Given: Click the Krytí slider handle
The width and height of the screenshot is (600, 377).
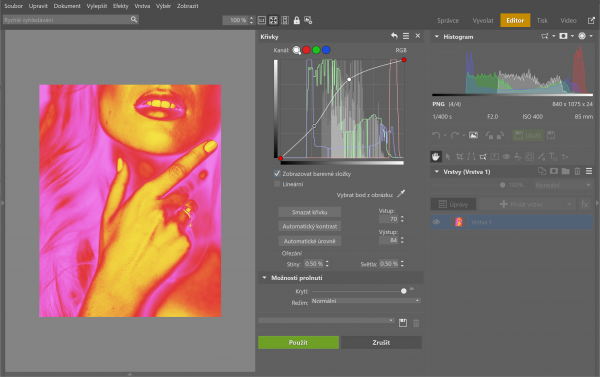Looking at the screenshot, I should click(404, 291).
